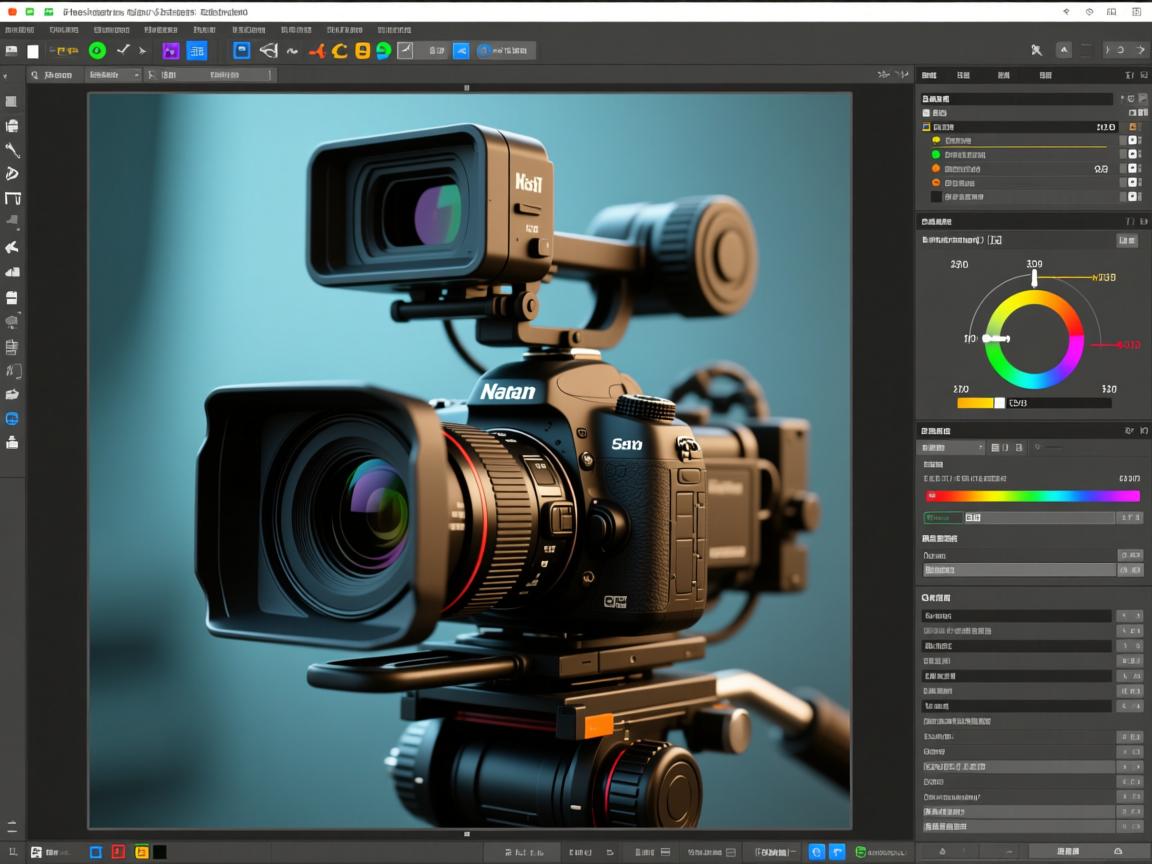
Task: Toggle the checkbox on the black-square layer row
Action: tap(1133, 197)
